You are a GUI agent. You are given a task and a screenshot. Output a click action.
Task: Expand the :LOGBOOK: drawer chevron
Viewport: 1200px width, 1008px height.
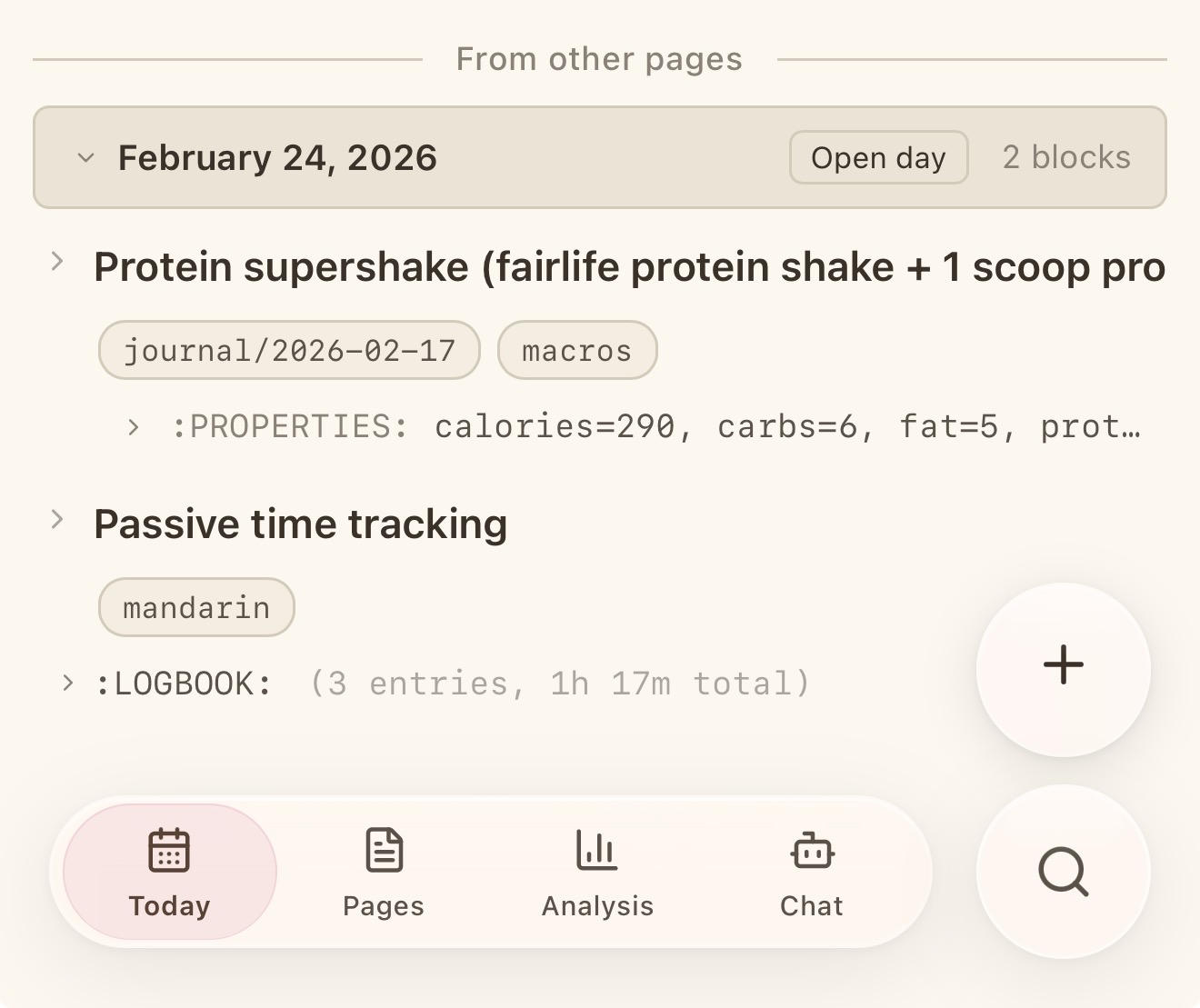click(x=67, y=683)
